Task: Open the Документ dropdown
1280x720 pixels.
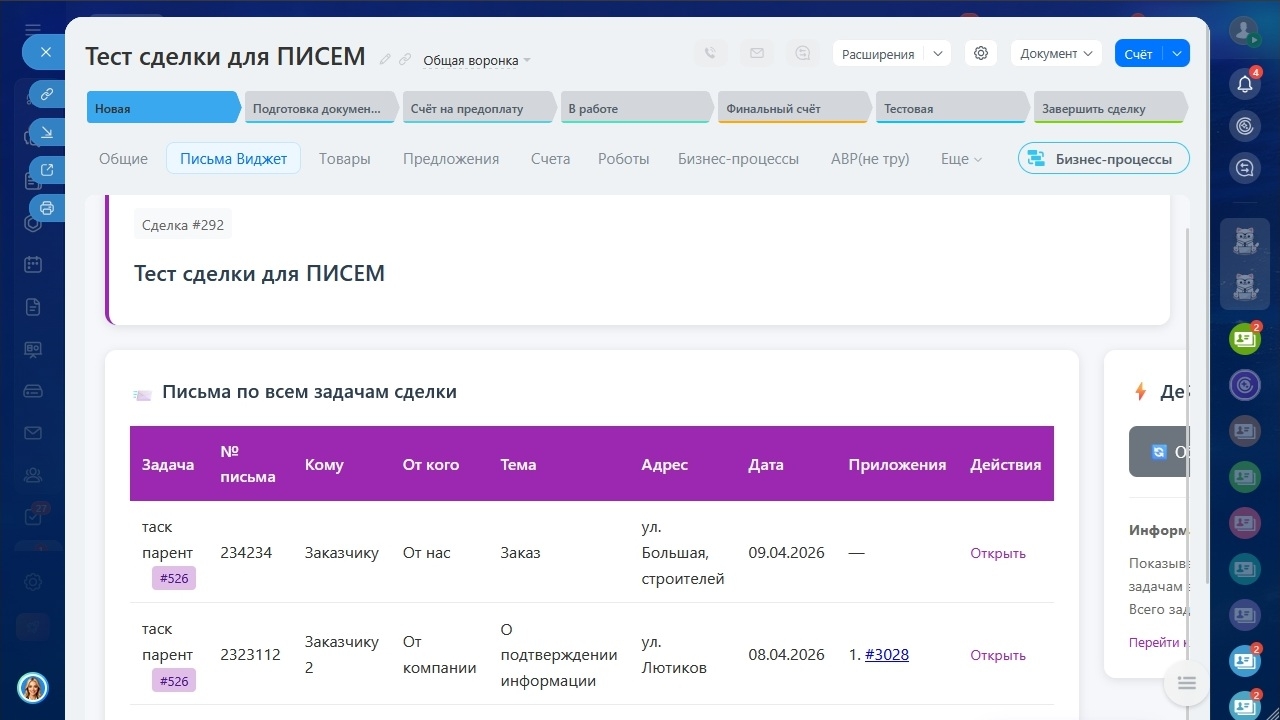Action: tap(1056, 54)
